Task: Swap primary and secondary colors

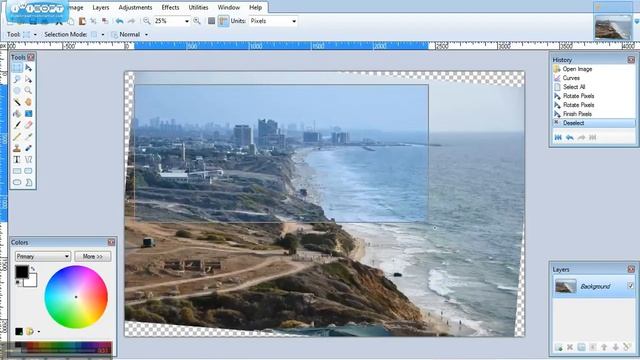Action: (x=33, y=269)
